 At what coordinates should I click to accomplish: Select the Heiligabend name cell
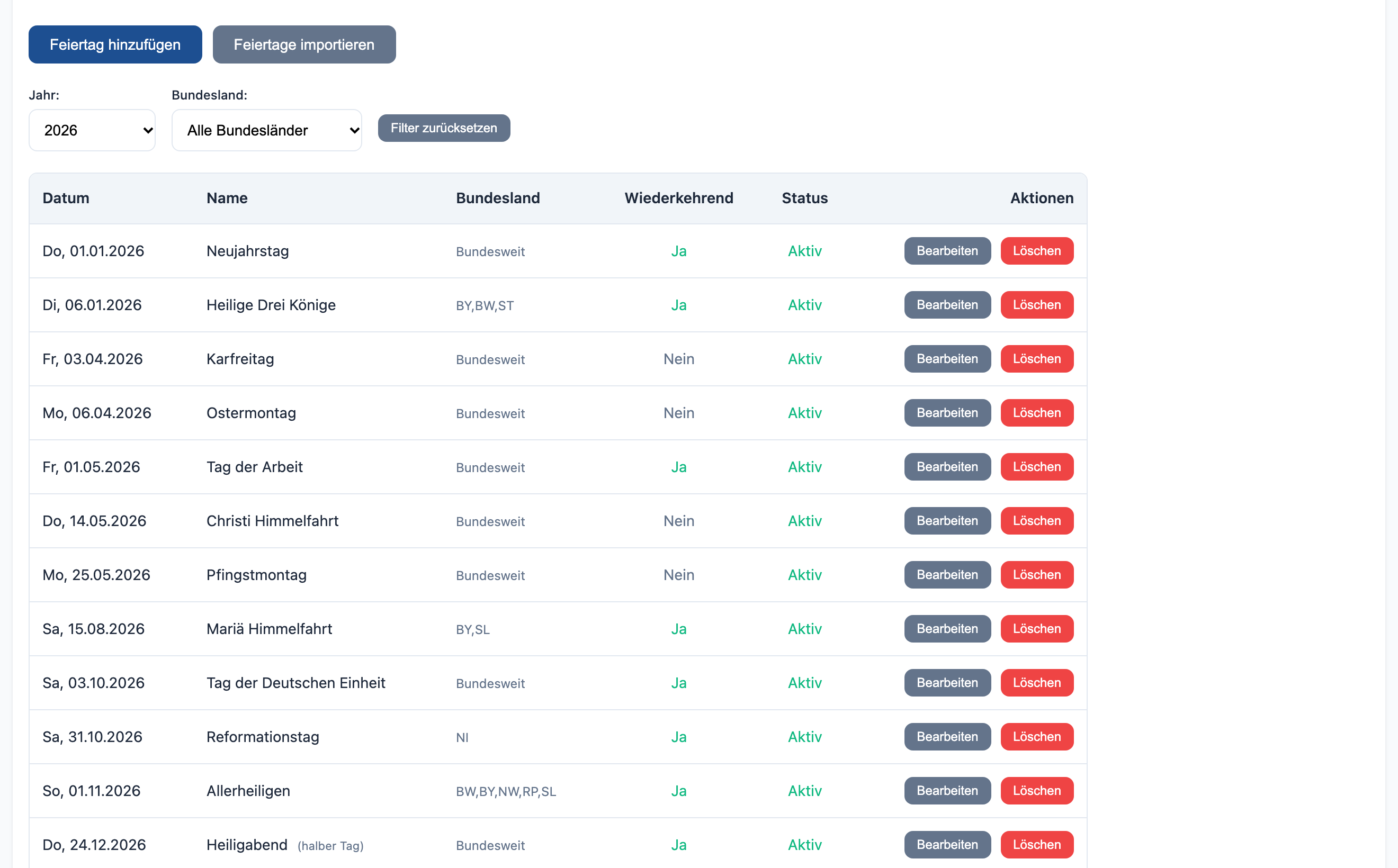coord(285,845)
